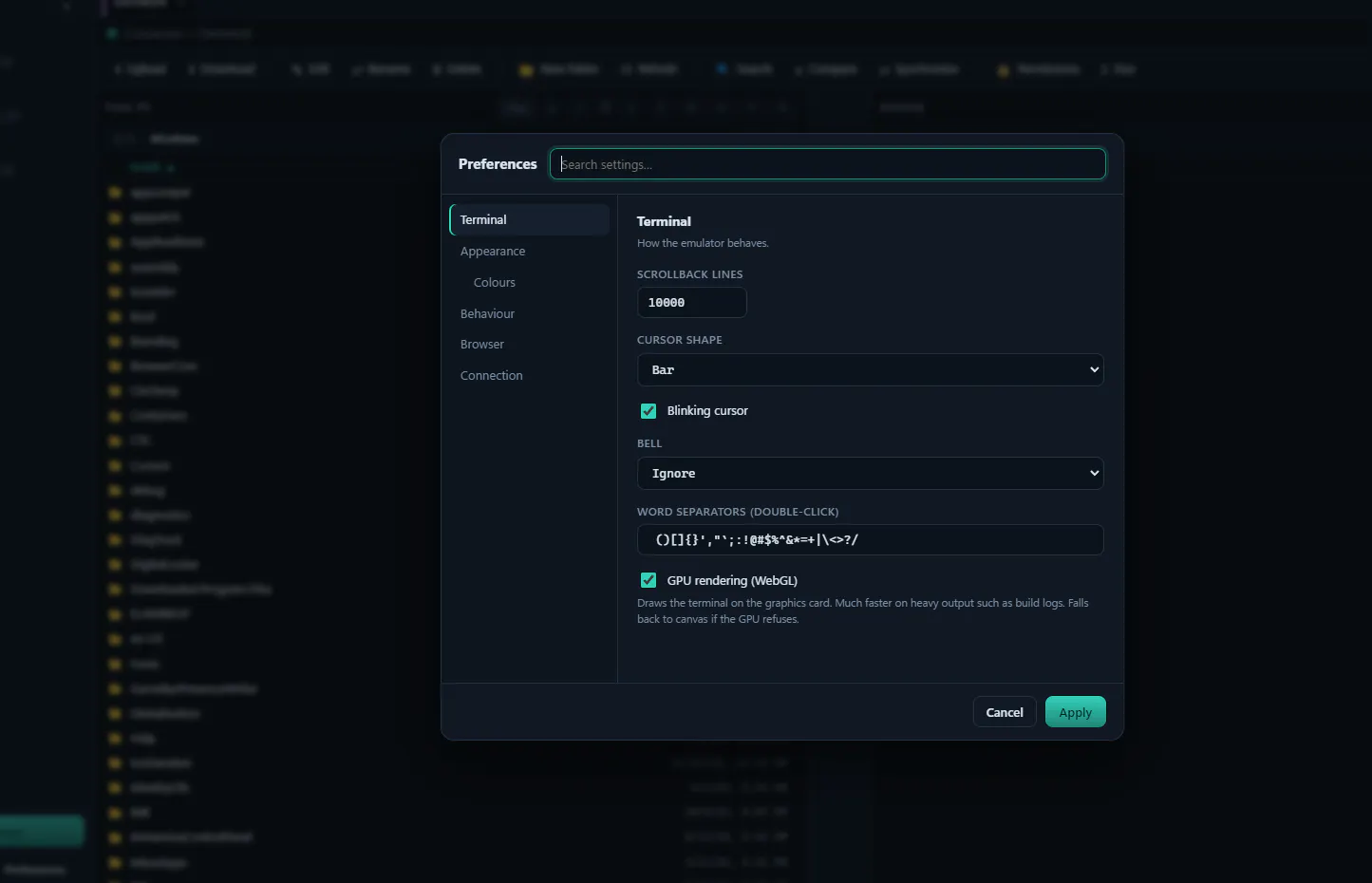Viewport: 1372px width, 883px height.
Task: Click the 'How the emulator behaves.' description
Action: click(x=703, y=243)
